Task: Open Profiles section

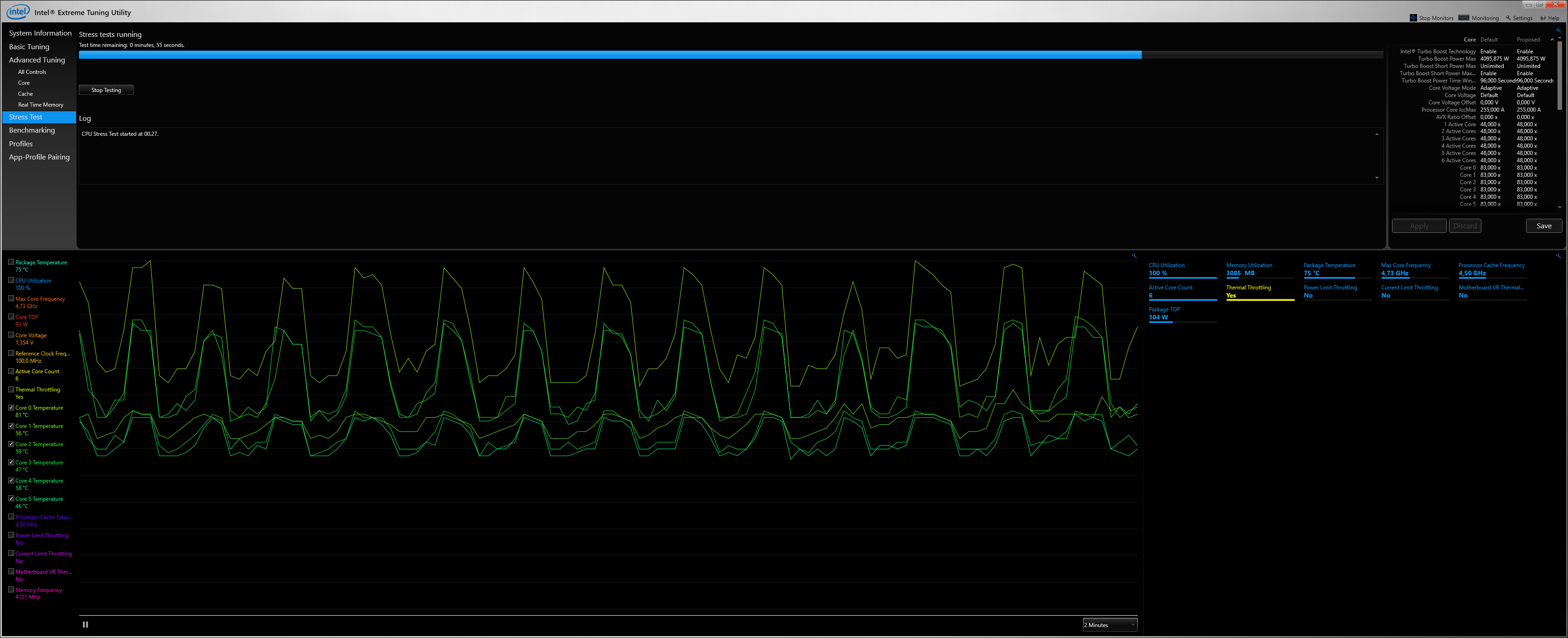Action: (x=21, y=144)
